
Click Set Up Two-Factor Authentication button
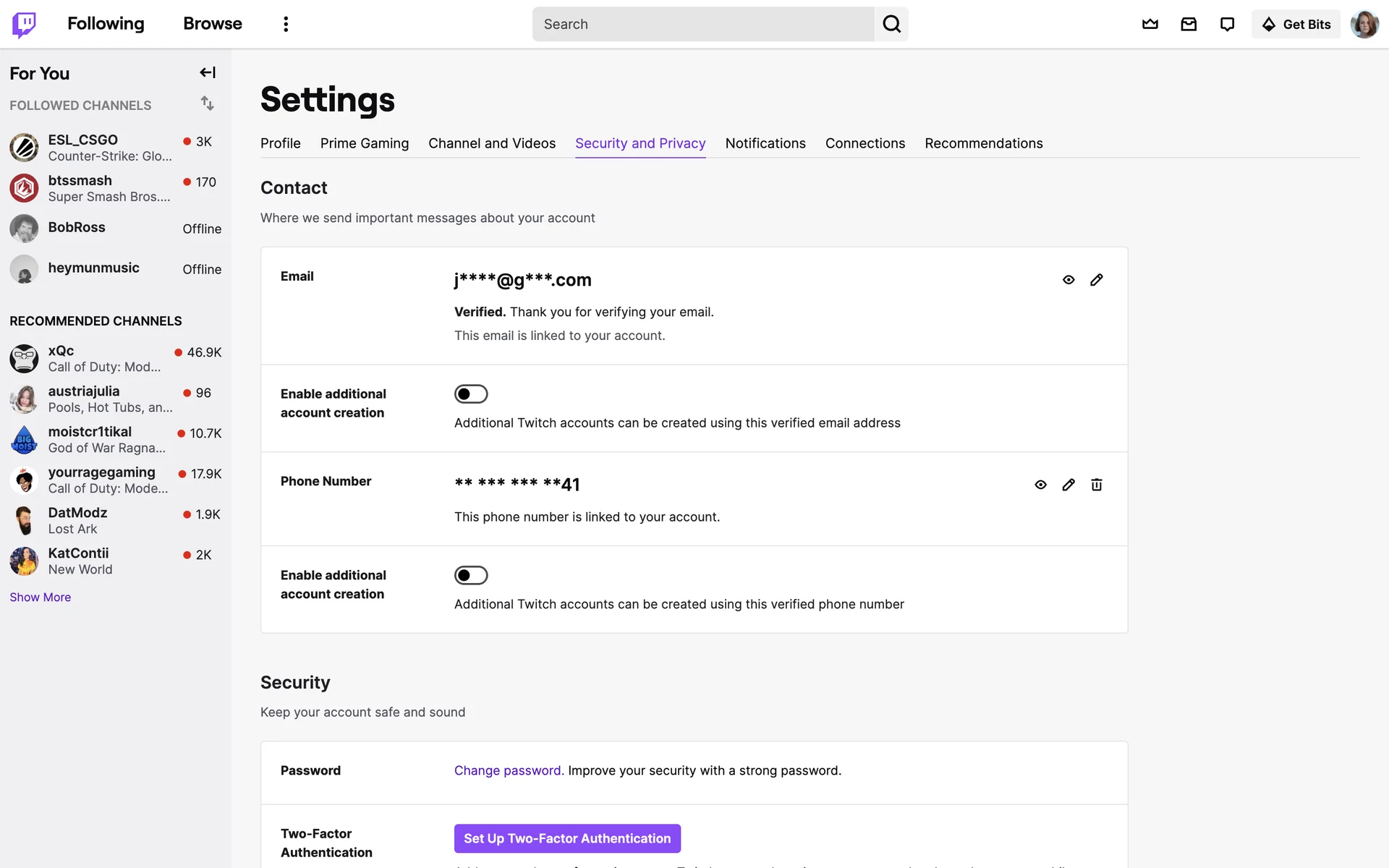coord(567,838)
